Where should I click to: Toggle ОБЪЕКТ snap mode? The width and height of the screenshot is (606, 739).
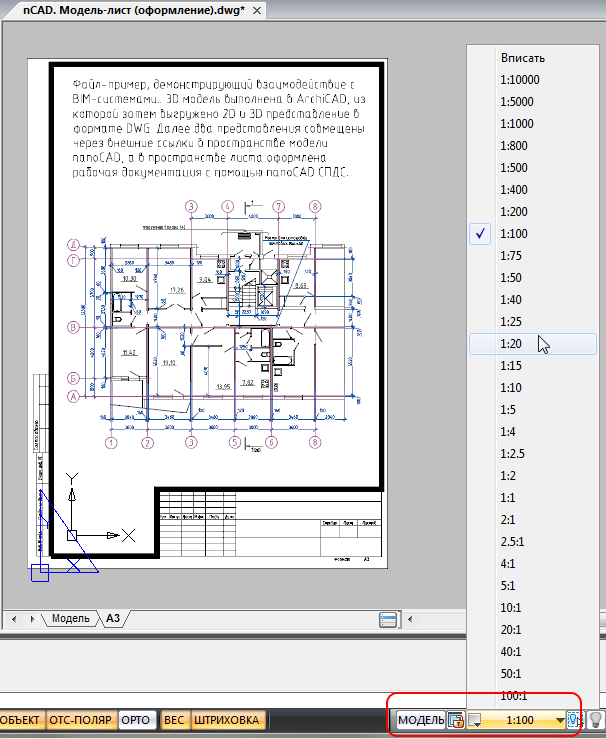coord(21,720)
